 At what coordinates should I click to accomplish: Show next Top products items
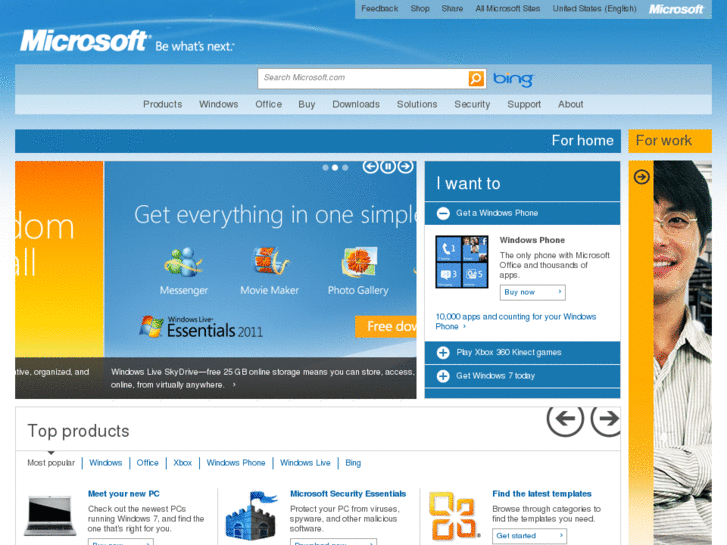coord(606,418)
